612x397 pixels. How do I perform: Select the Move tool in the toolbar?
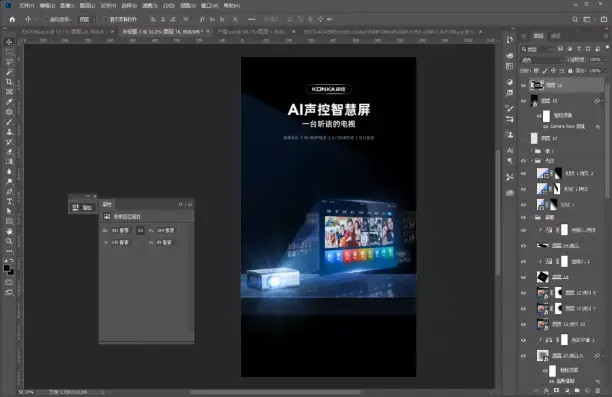point(9,42)
